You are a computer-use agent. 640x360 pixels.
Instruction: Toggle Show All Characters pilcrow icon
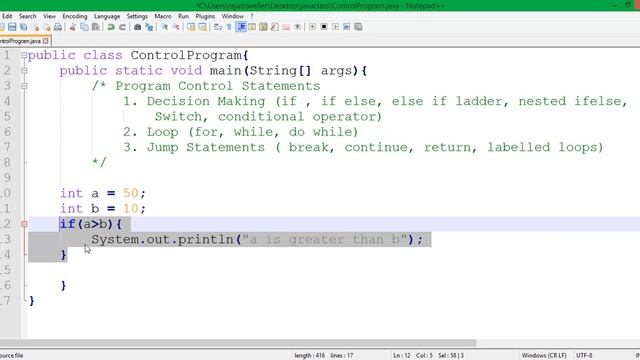click(x=229, y=27)
